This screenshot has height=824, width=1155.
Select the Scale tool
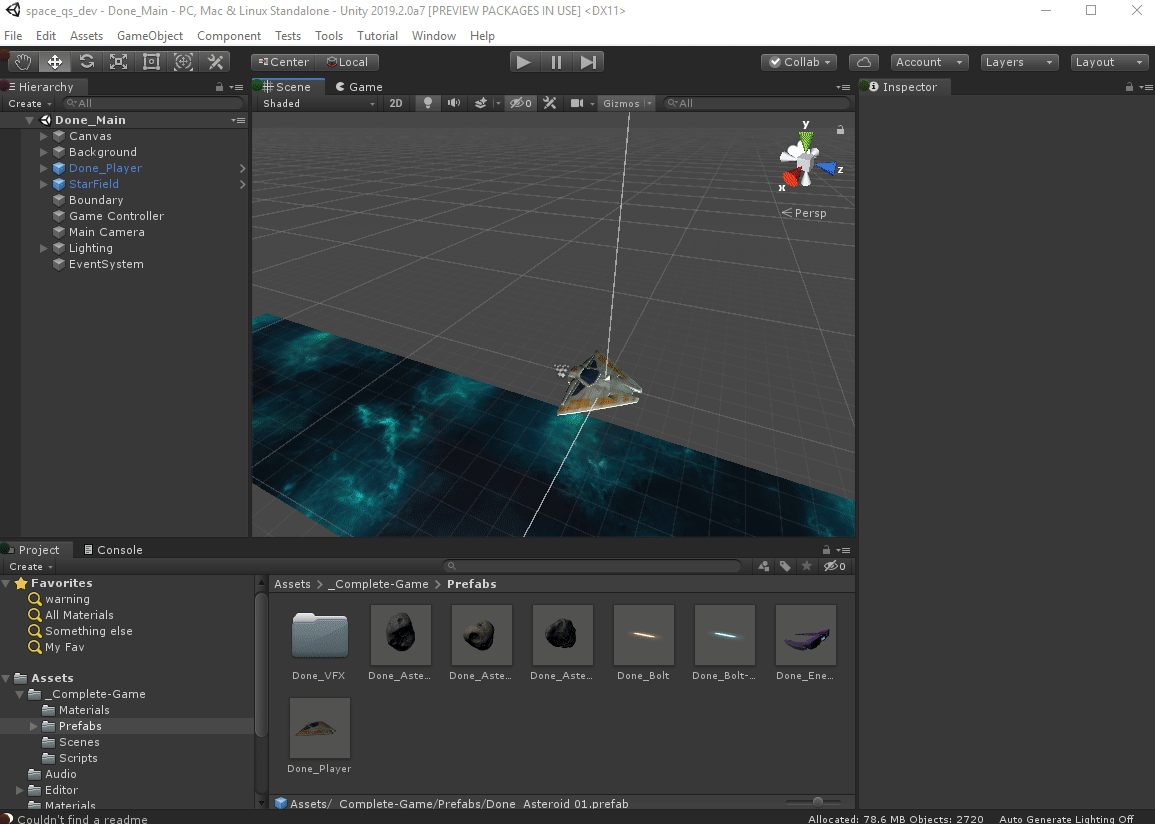[119, 62]
